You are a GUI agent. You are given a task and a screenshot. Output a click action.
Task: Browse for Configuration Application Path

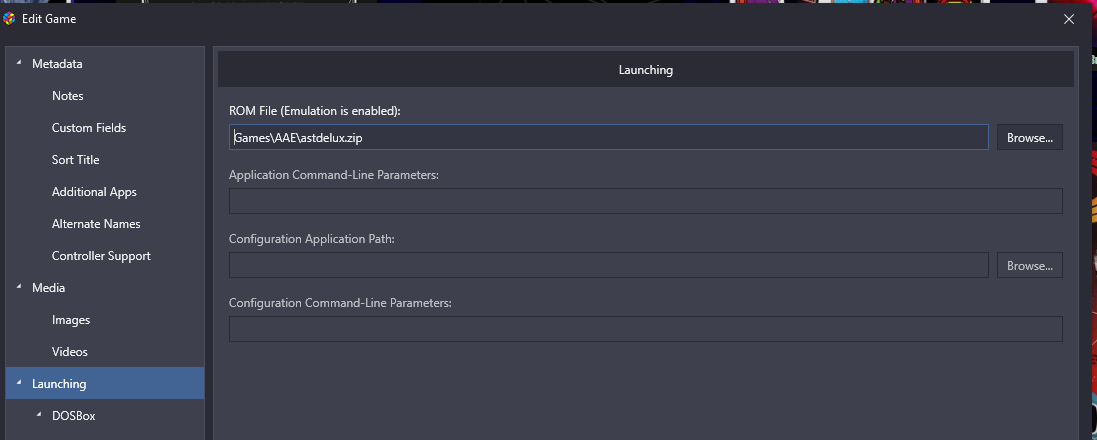pos(1030,265)
